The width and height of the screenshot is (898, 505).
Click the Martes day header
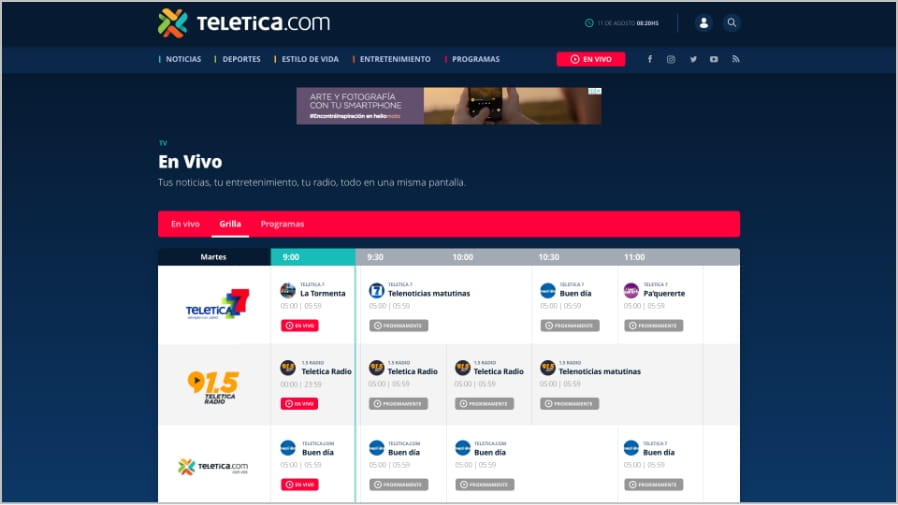pyautogui.click(x=214, y=257)
